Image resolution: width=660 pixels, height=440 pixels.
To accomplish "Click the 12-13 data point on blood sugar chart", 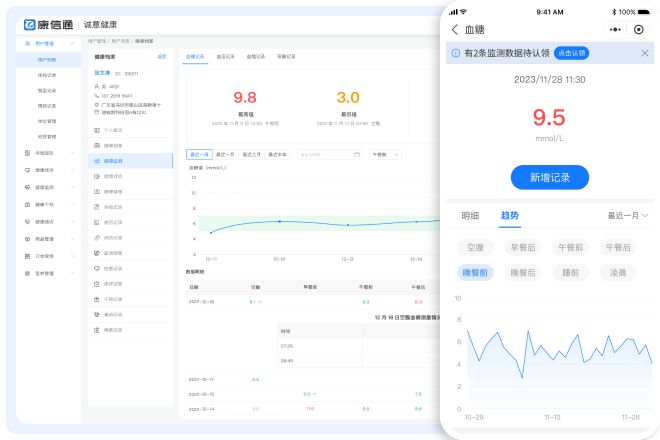I will (348, 225).
